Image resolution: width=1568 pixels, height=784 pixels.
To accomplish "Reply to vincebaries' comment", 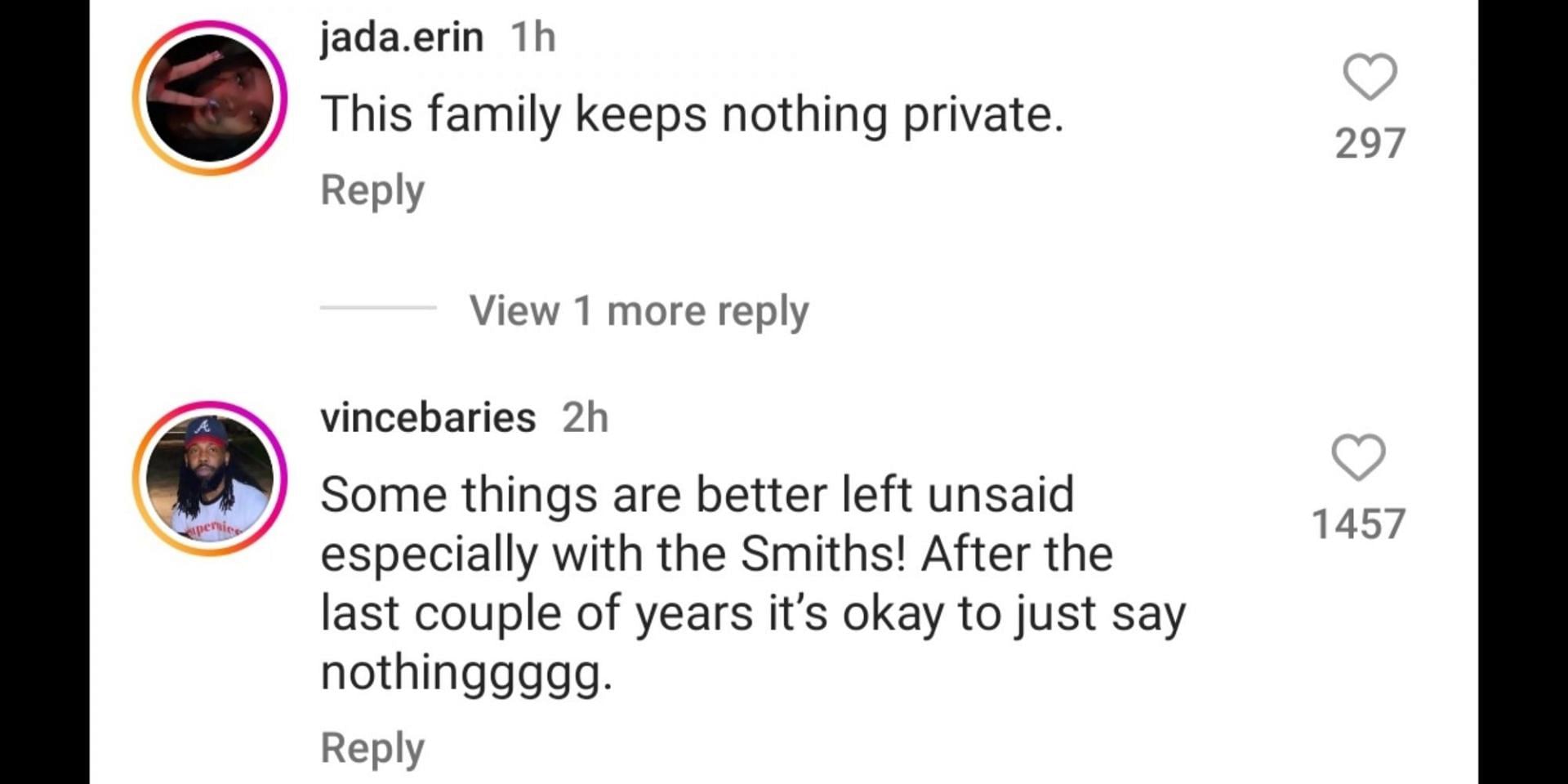I will tap(372, 748).
